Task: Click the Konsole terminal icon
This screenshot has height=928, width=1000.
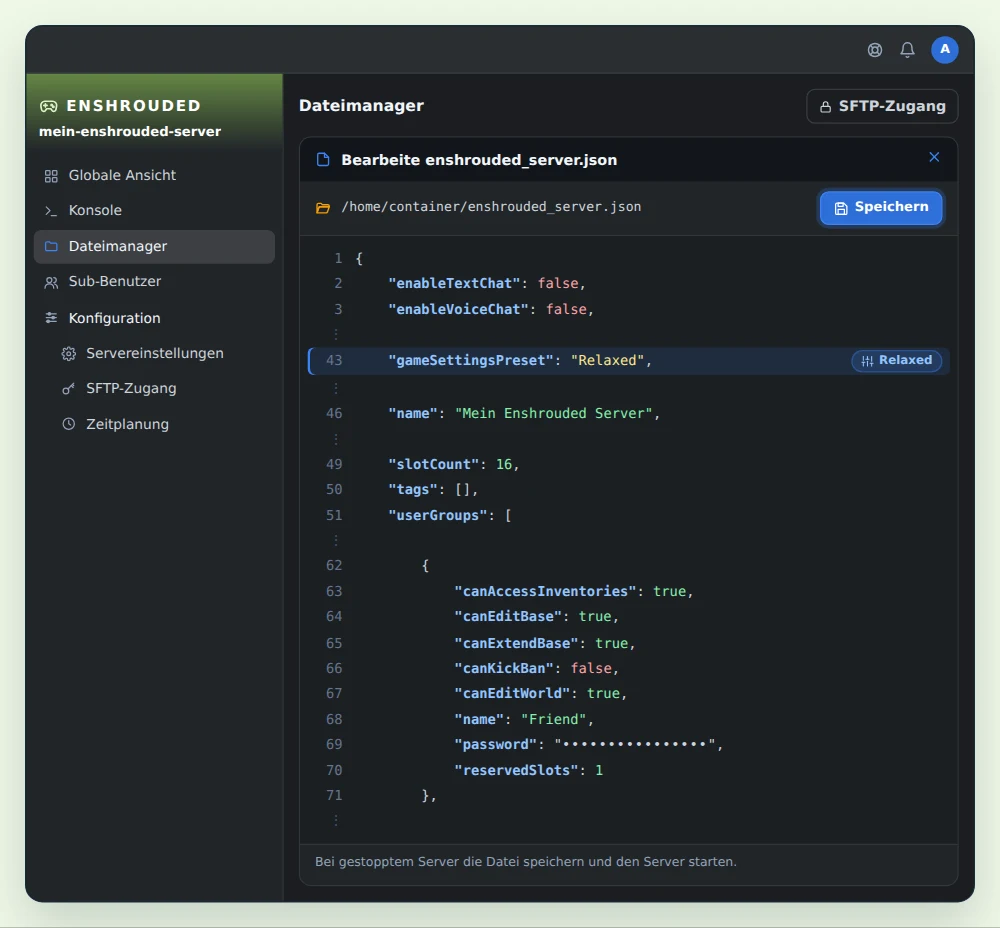Action: (x=51, y=210)
